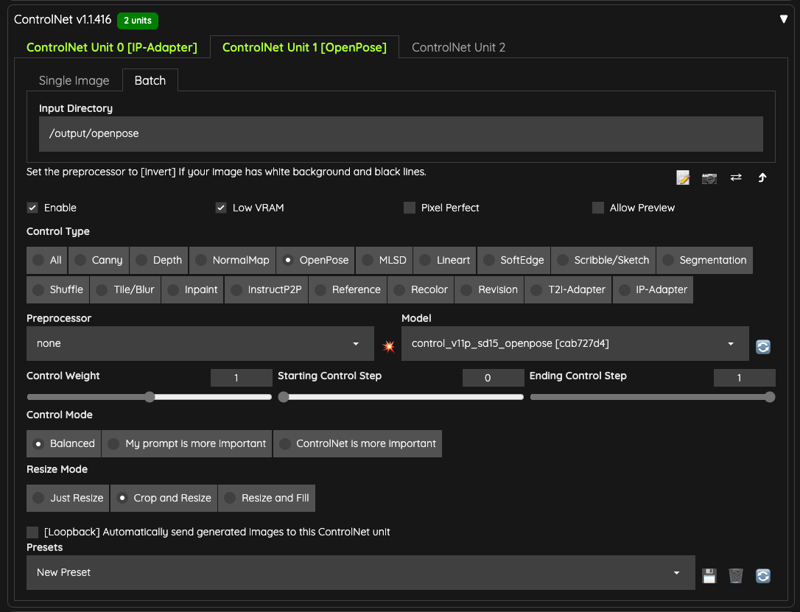The image size is (800, 612).
Task: Click the mirror webcam swap-arrows icon
Action: (736, 177)
